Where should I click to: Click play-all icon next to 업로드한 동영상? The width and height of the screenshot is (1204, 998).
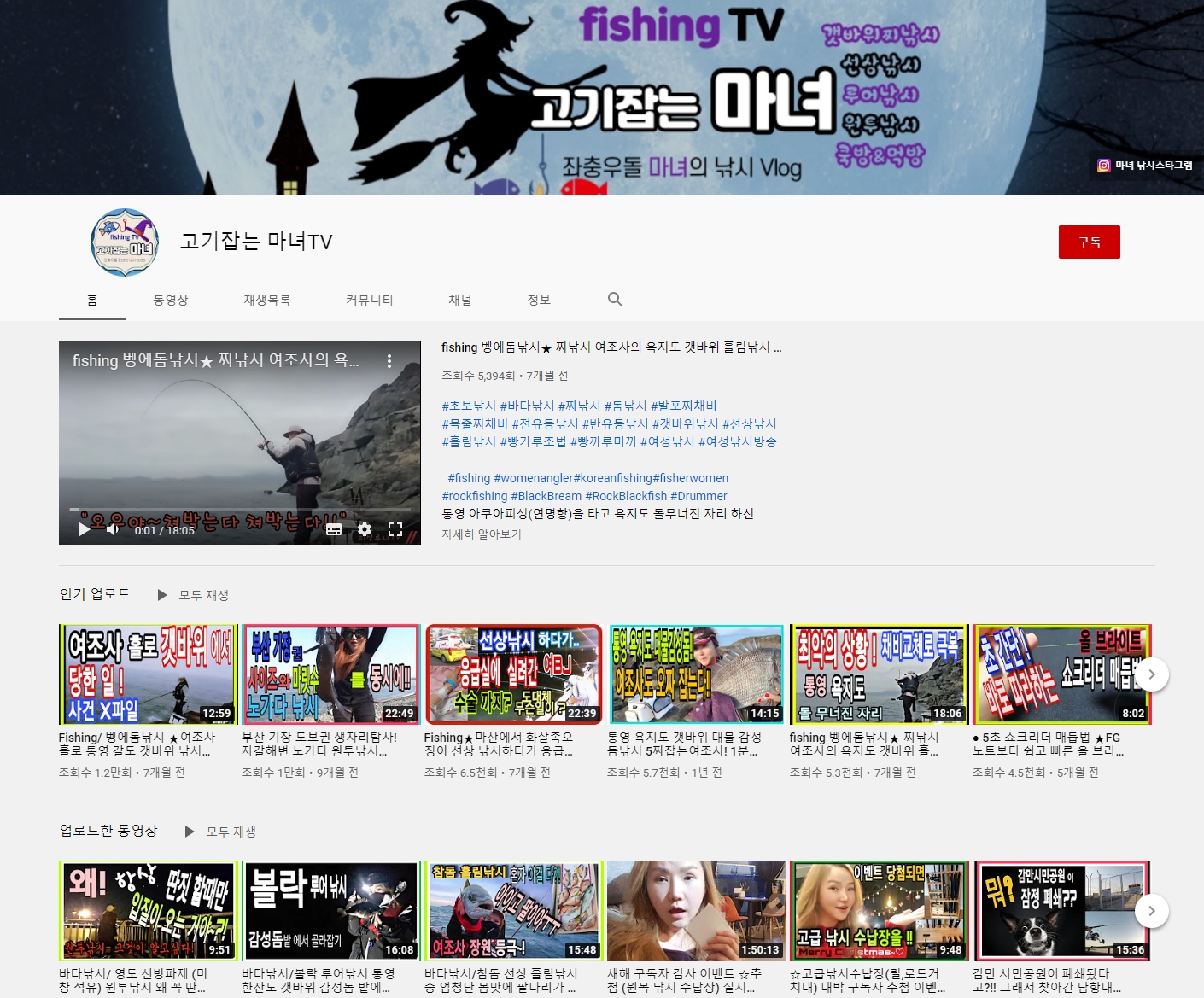[x=190, y=832]
